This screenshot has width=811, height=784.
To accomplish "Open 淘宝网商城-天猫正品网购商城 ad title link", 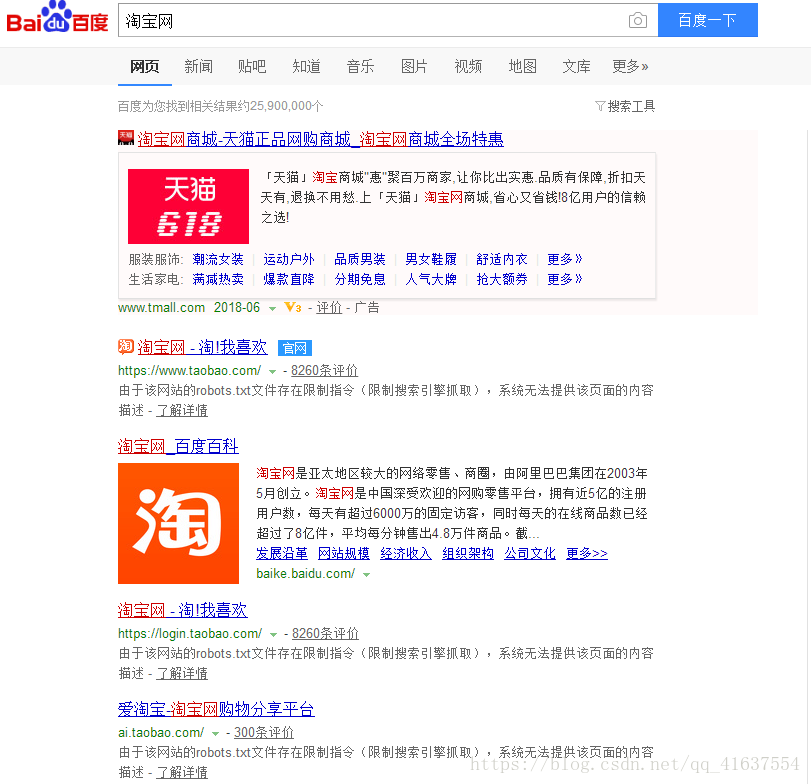I will coord(321,139).
